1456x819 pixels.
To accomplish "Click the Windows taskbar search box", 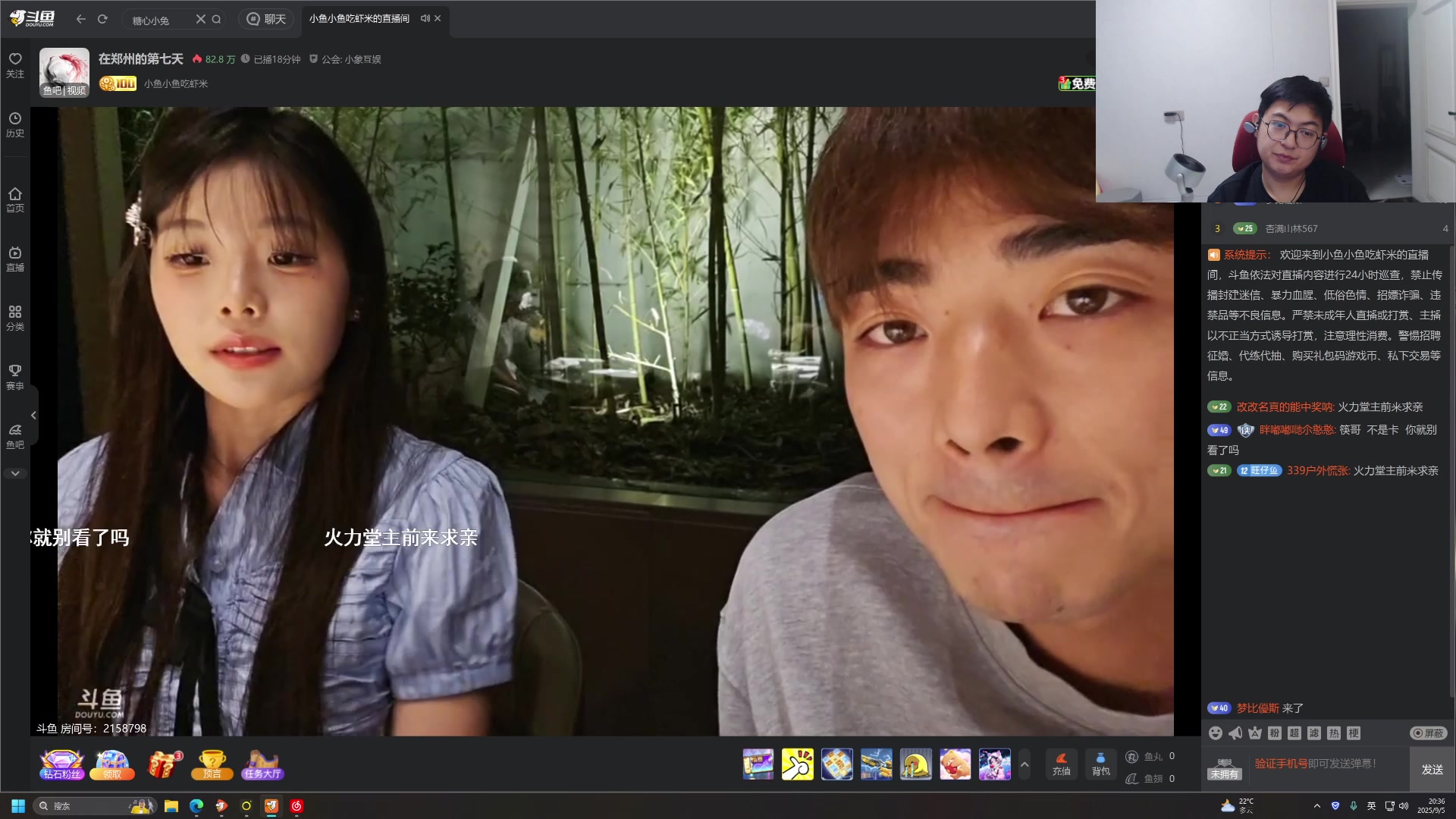I will pyautogui.click(x=96, y=805).
